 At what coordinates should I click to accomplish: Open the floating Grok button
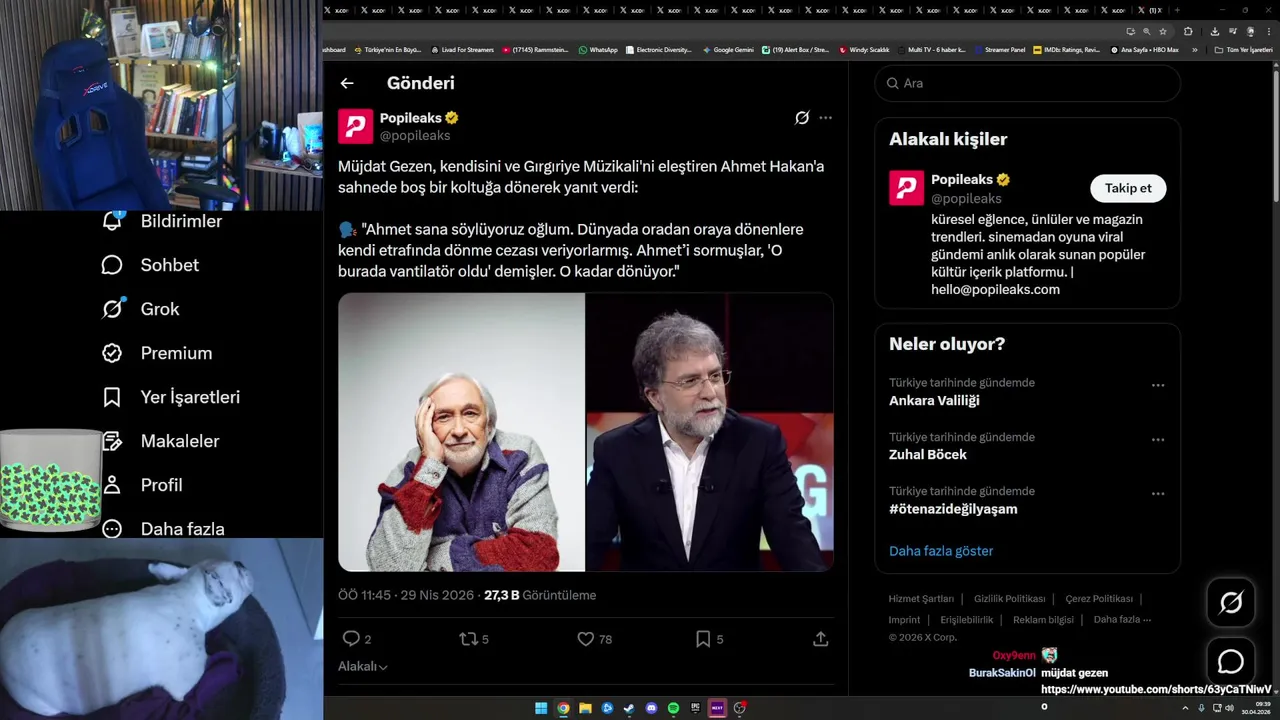tap(1231, 602)
